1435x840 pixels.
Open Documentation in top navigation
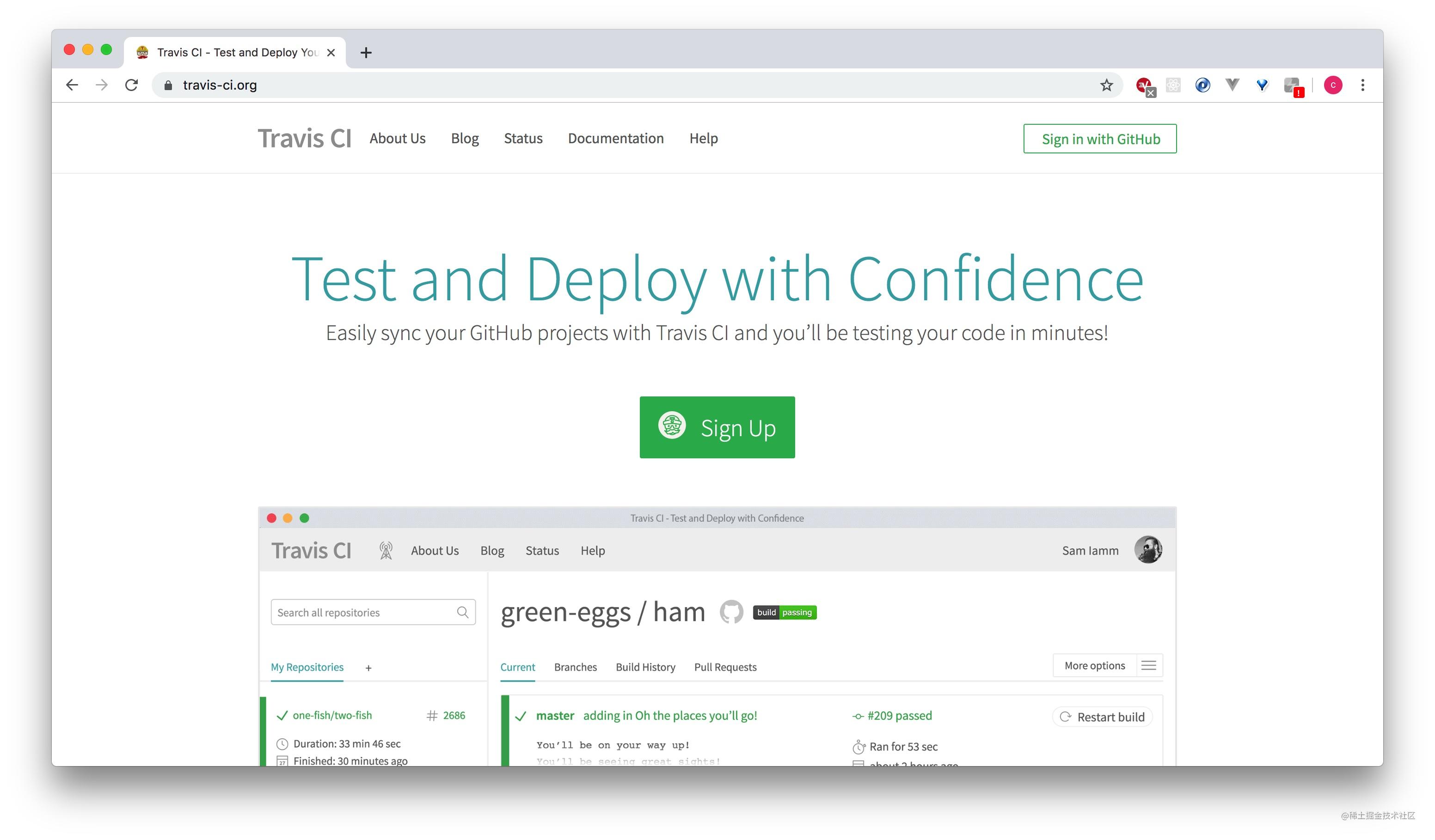point(616,138)
